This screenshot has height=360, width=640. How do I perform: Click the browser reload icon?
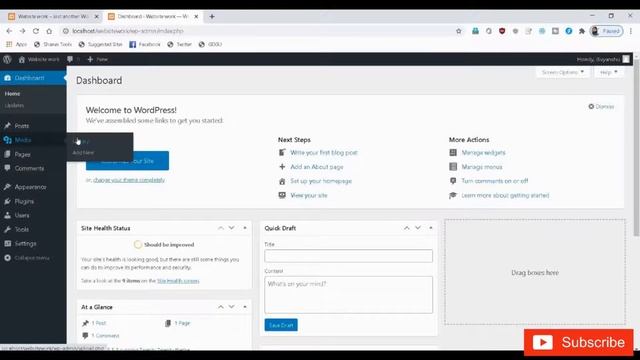pos(36,31)
